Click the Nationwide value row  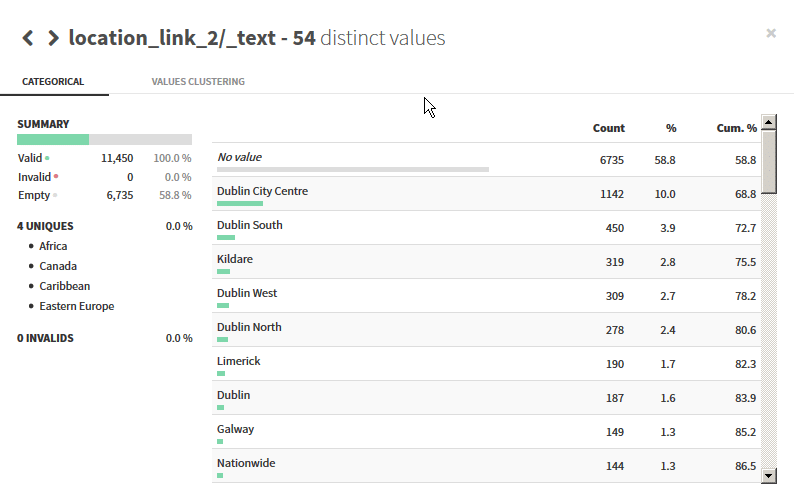pyautogui.click(x=486, y=466)
